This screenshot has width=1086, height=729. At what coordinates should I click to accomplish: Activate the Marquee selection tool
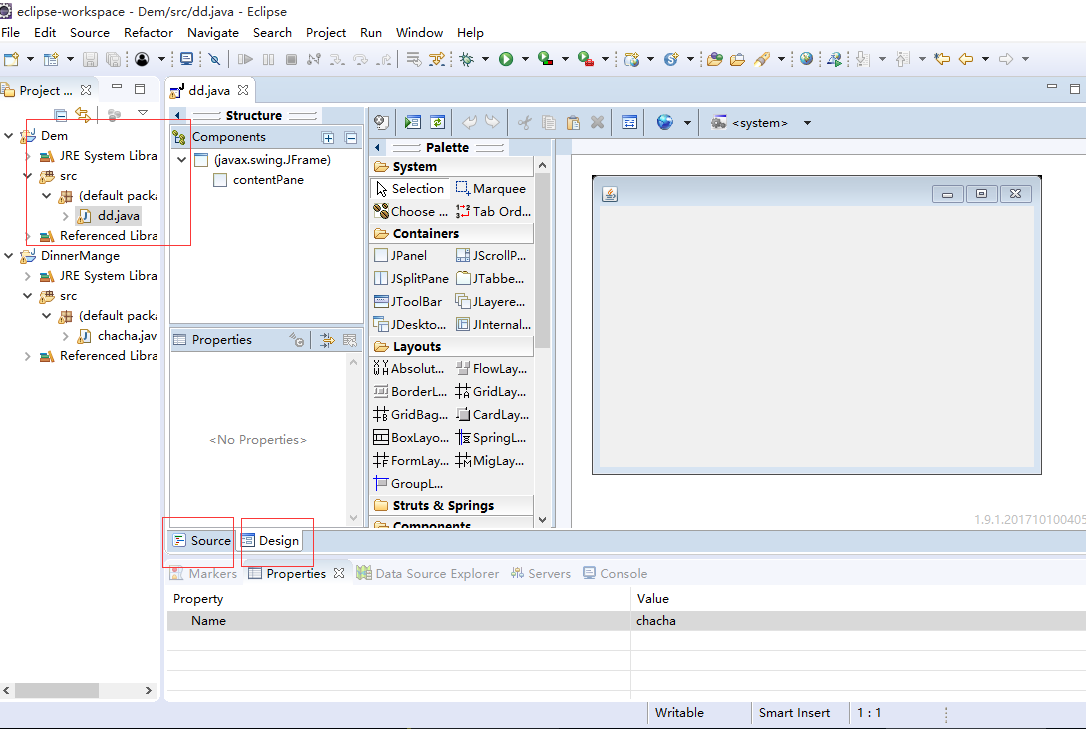491,188
